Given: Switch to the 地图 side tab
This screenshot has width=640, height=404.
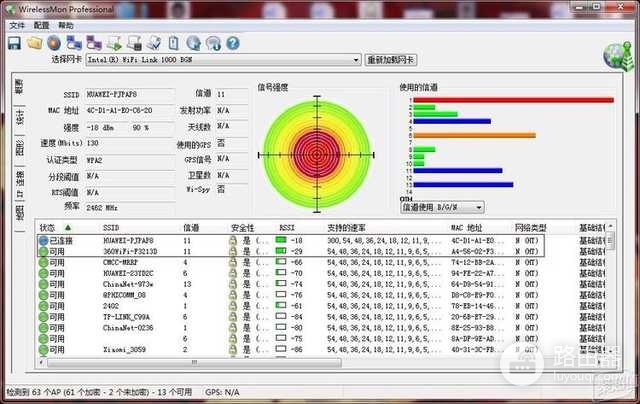Looking at the screenshot, I should pyautogui.click(x=19, y=213).
